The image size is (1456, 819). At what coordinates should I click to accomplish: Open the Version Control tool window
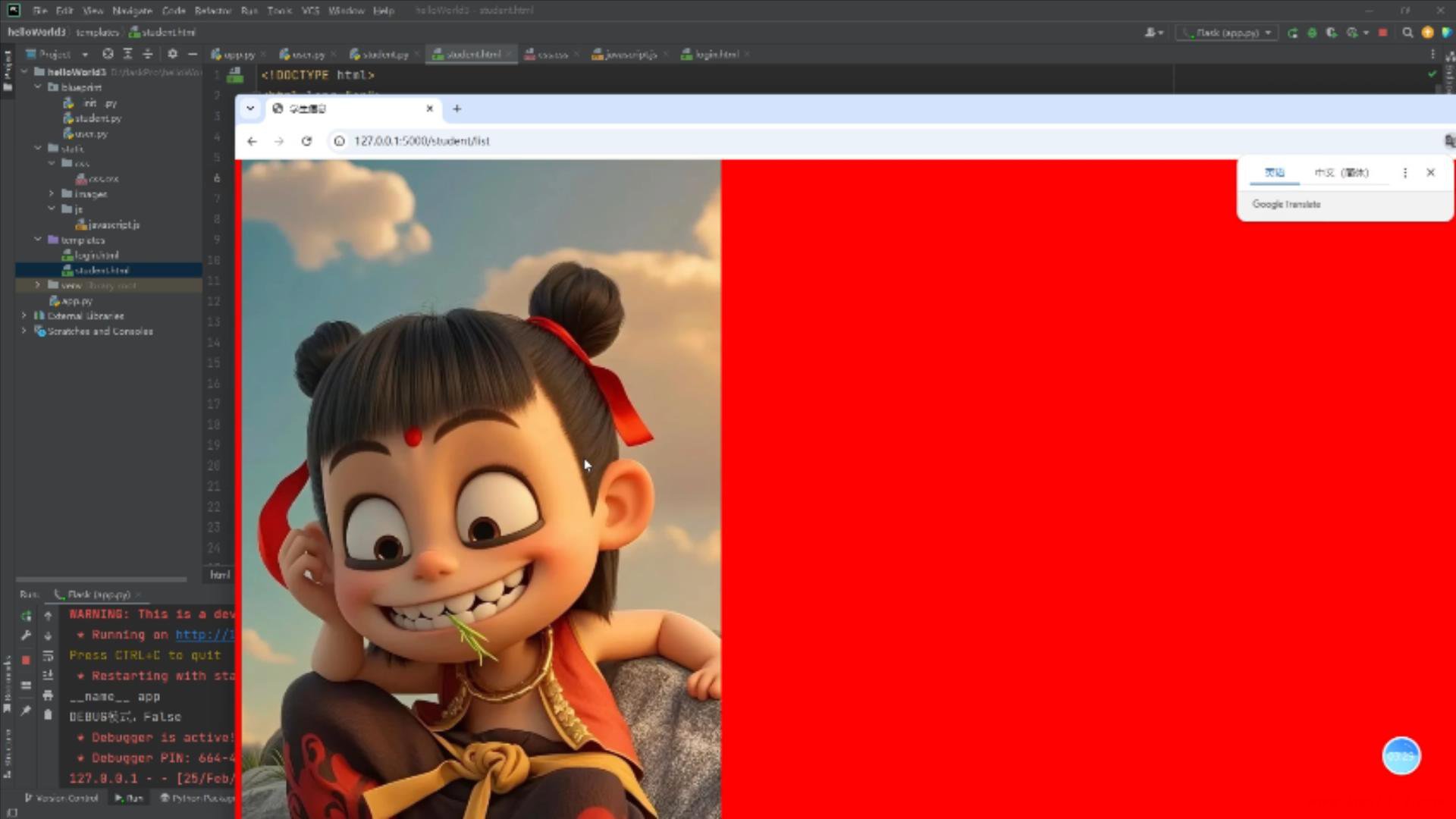pos(61,798)
